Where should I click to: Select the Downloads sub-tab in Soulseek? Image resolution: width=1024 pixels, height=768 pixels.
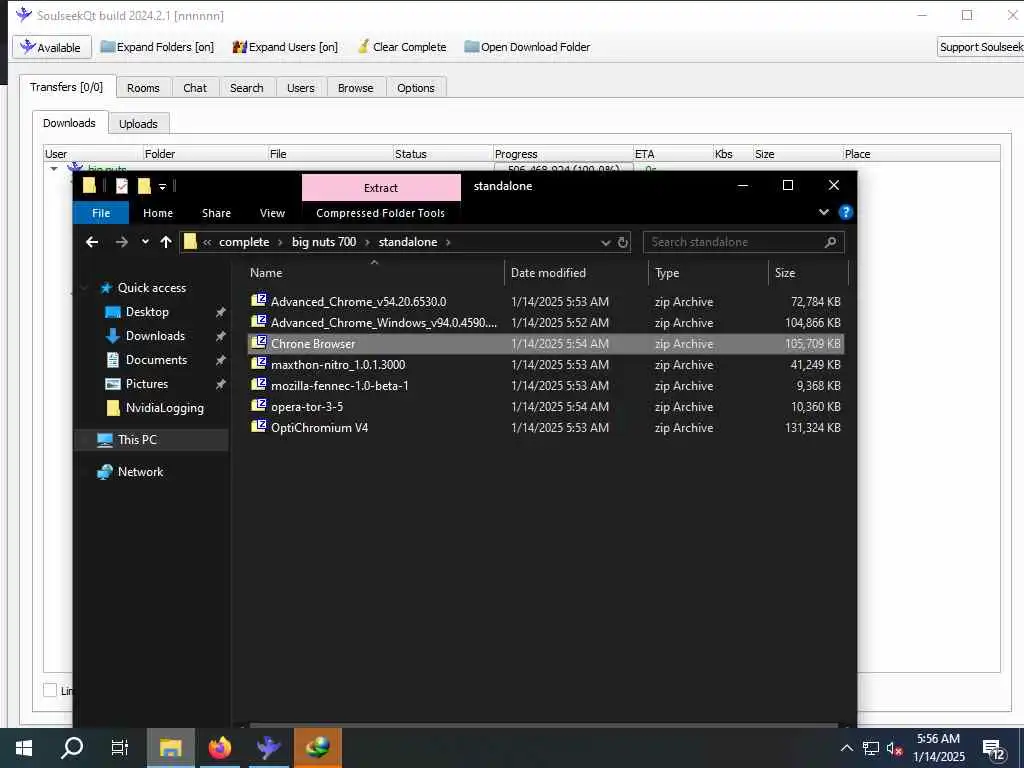pos(69,123)
